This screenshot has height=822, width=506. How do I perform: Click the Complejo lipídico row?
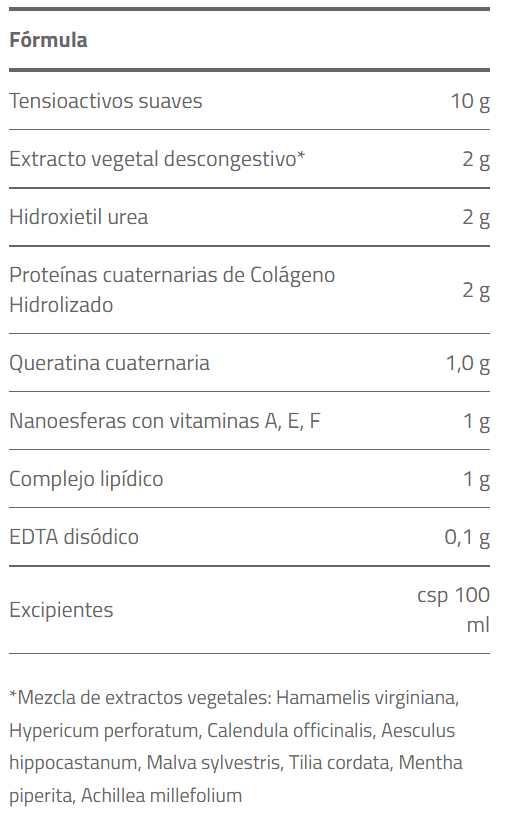[250, 479]
